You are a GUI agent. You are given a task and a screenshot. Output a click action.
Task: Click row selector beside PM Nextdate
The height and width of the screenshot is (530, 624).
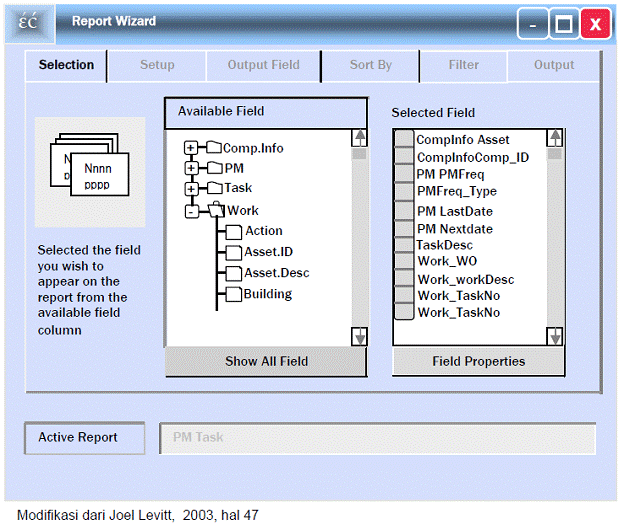(404, 228)
